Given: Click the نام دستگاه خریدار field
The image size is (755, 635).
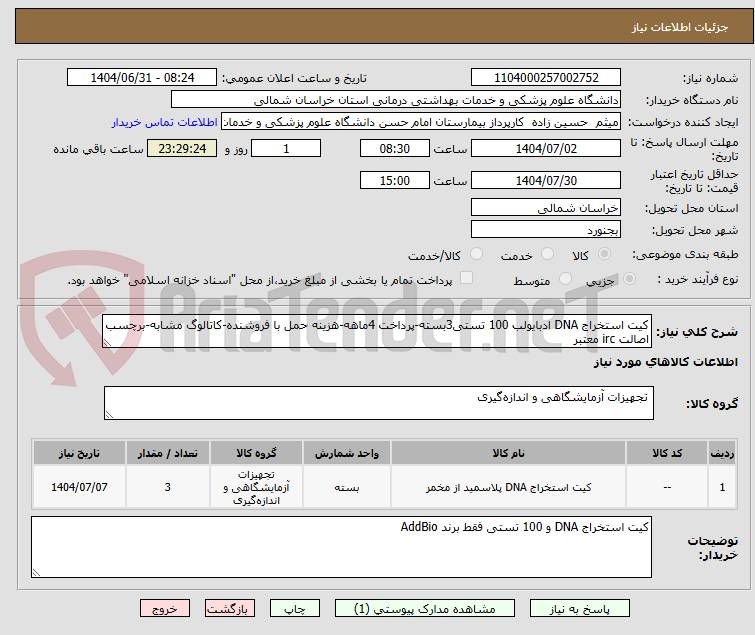Looking at the screenshot, I should (x=396, y=100).
